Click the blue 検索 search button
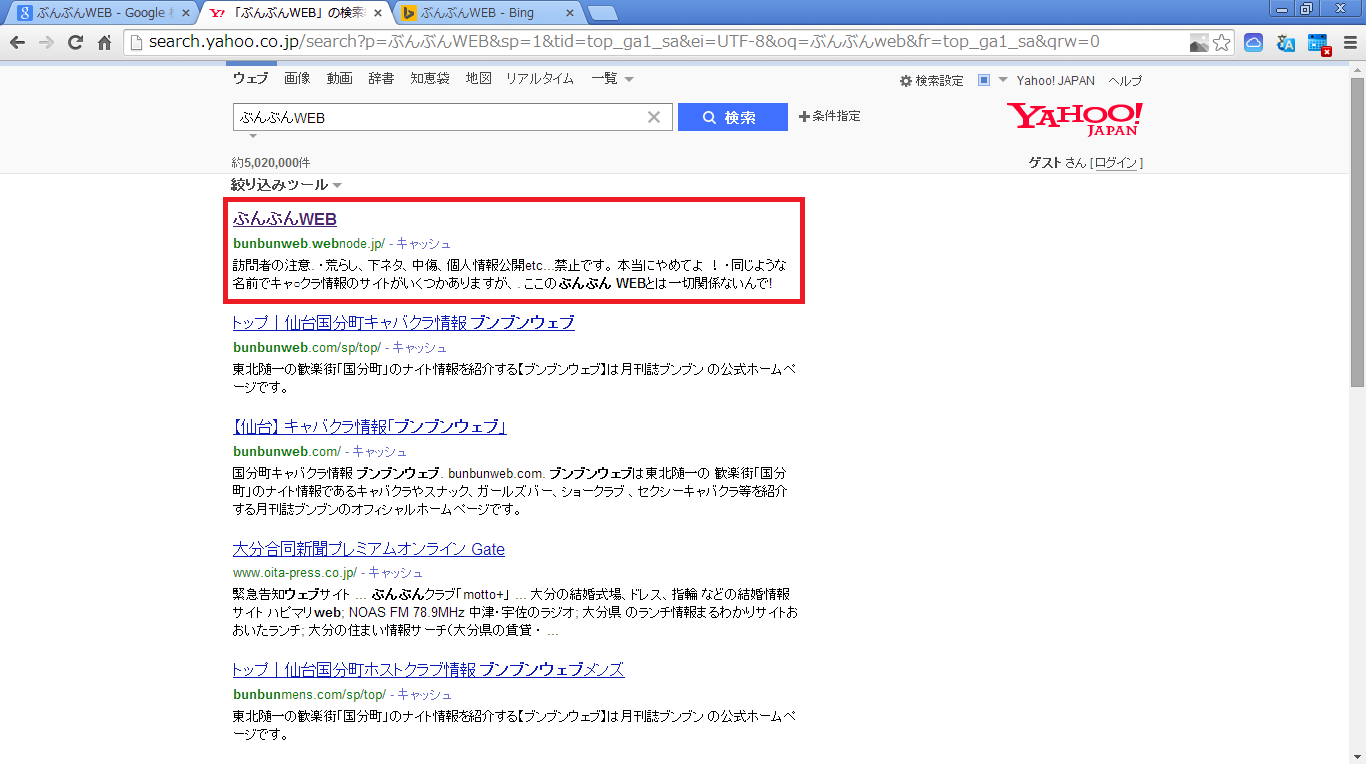Screen dimensions: 1368x764 (x=733, y=117)
